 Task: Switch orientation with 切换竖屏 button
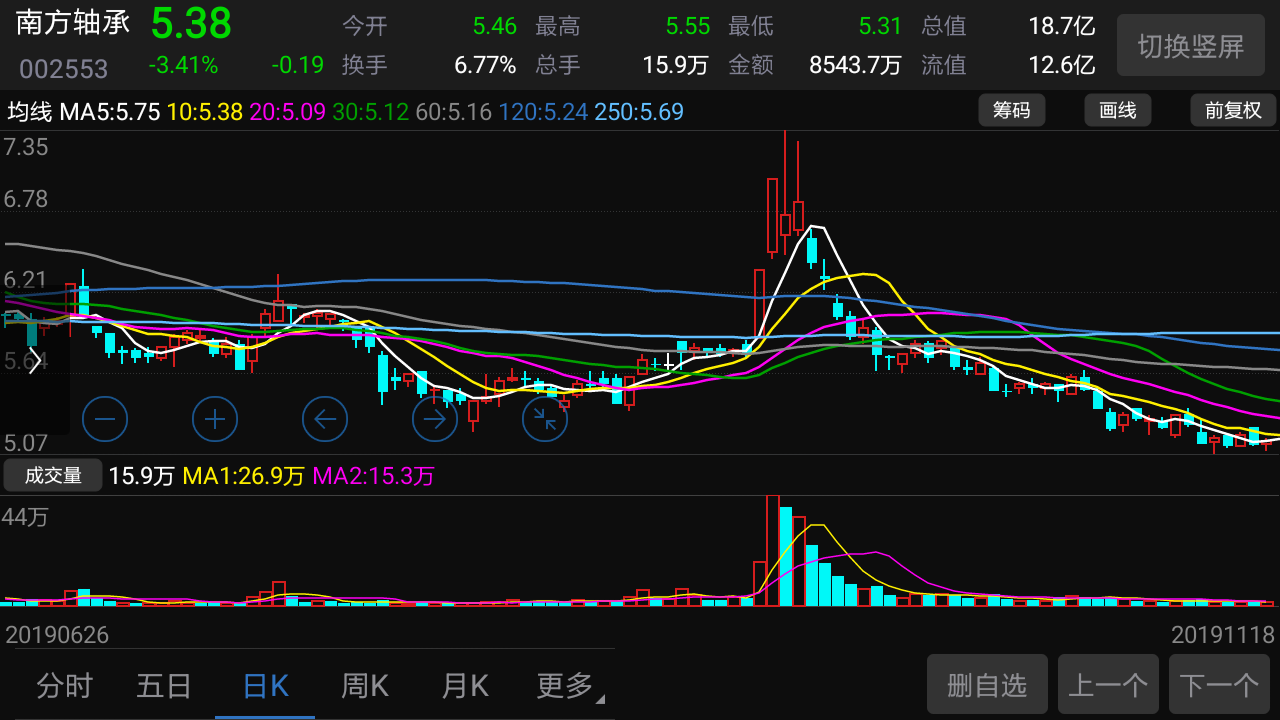pyautogui.click(x=1191, y=46)
